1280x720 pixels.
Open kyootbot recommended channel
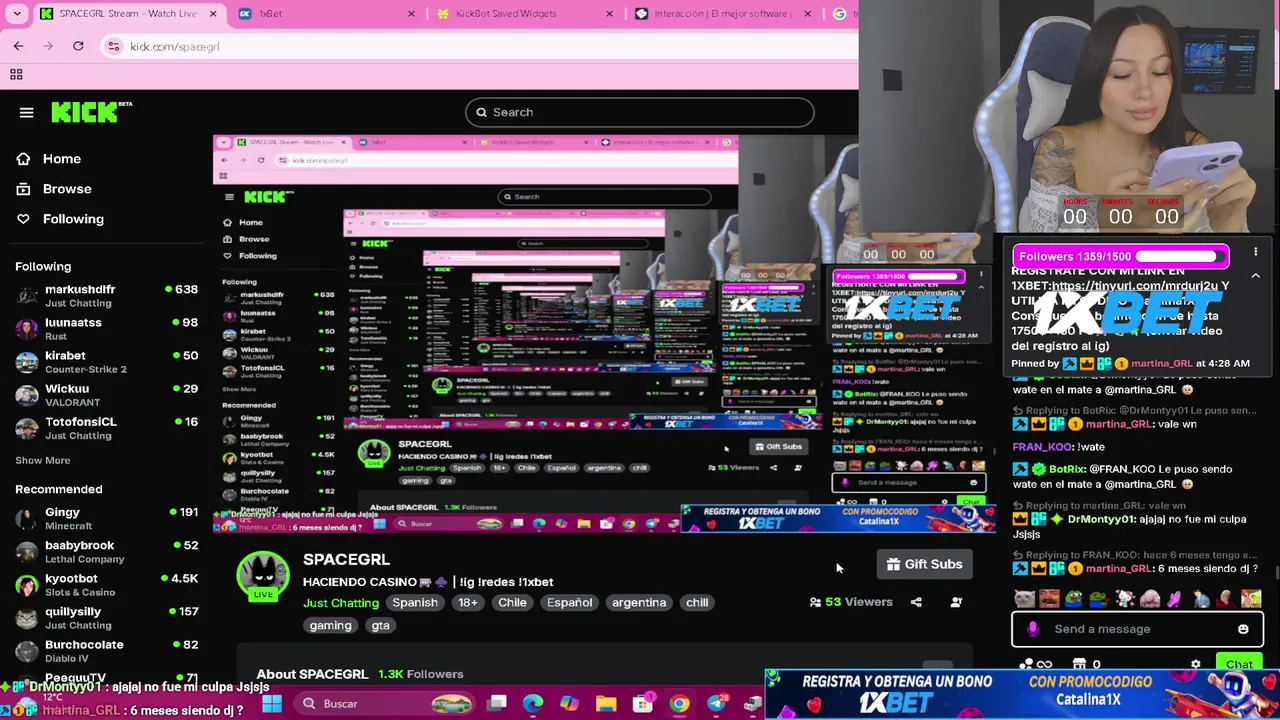pyautogui.click(x=106, y=585)
